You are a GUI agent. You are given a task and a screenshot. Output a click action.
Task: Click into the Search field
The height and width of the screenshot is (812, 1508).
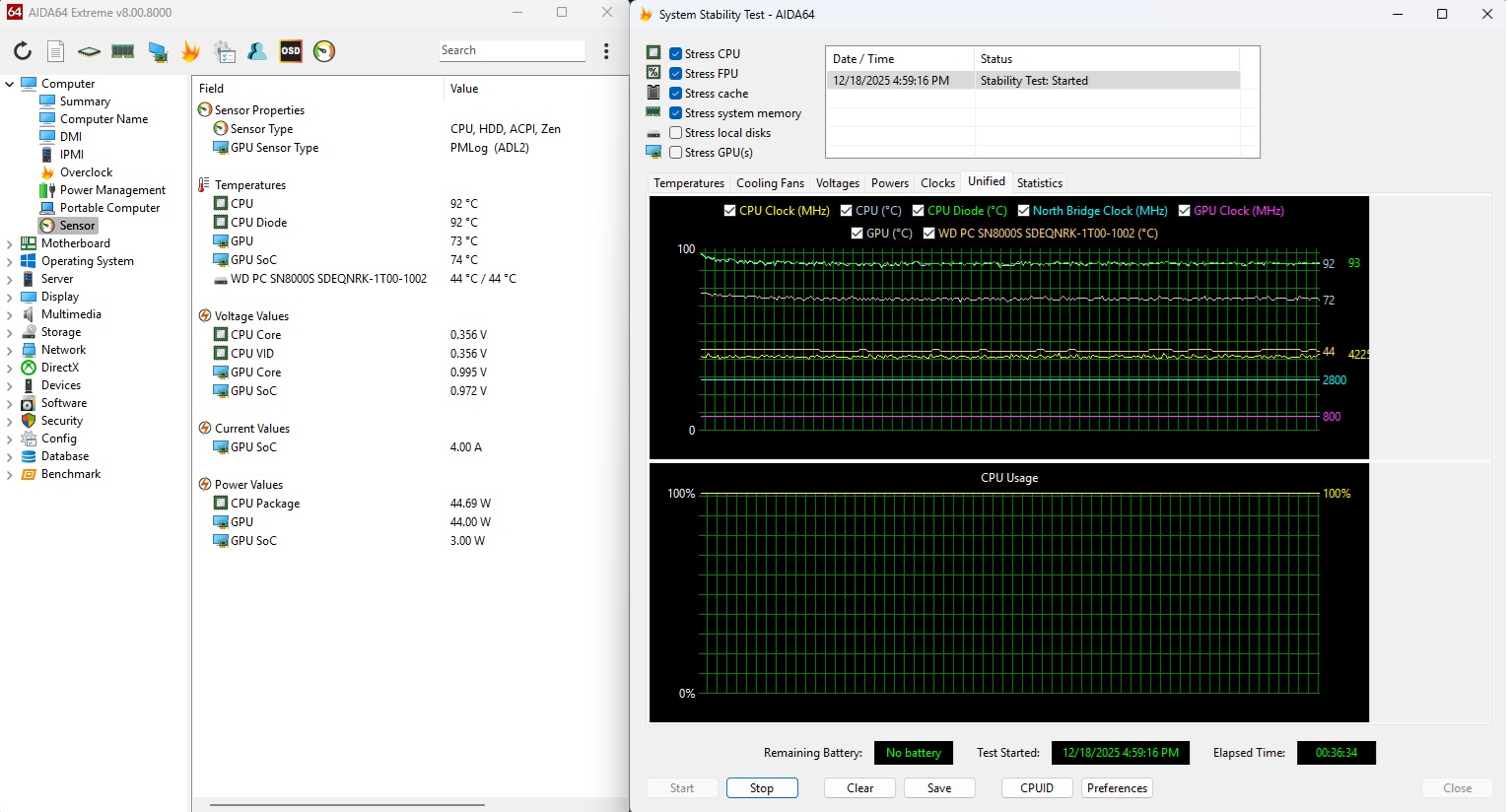511,50
